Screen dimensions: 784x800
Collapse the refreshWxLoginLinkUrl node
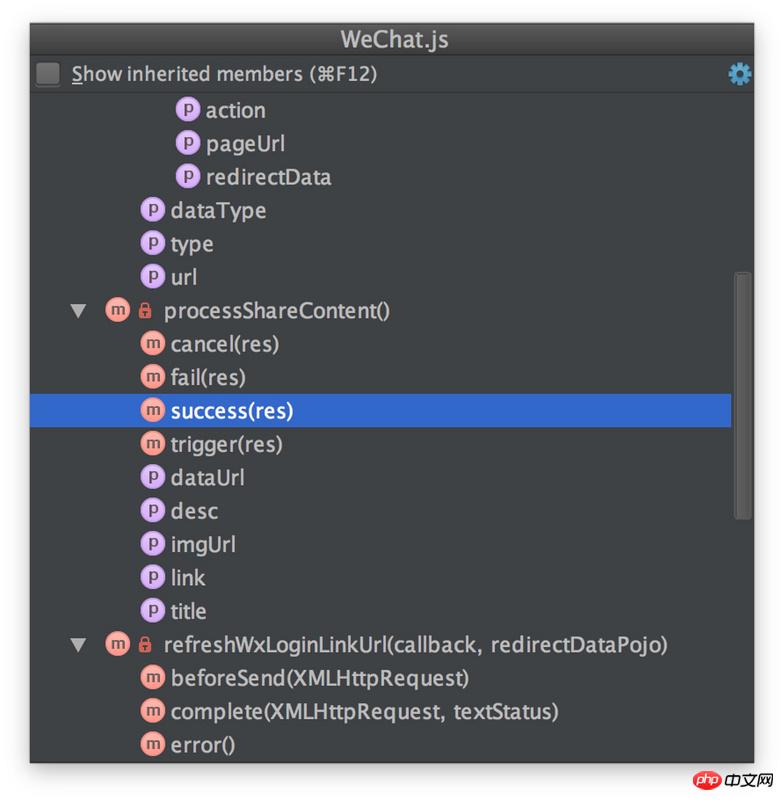[79, 645]
